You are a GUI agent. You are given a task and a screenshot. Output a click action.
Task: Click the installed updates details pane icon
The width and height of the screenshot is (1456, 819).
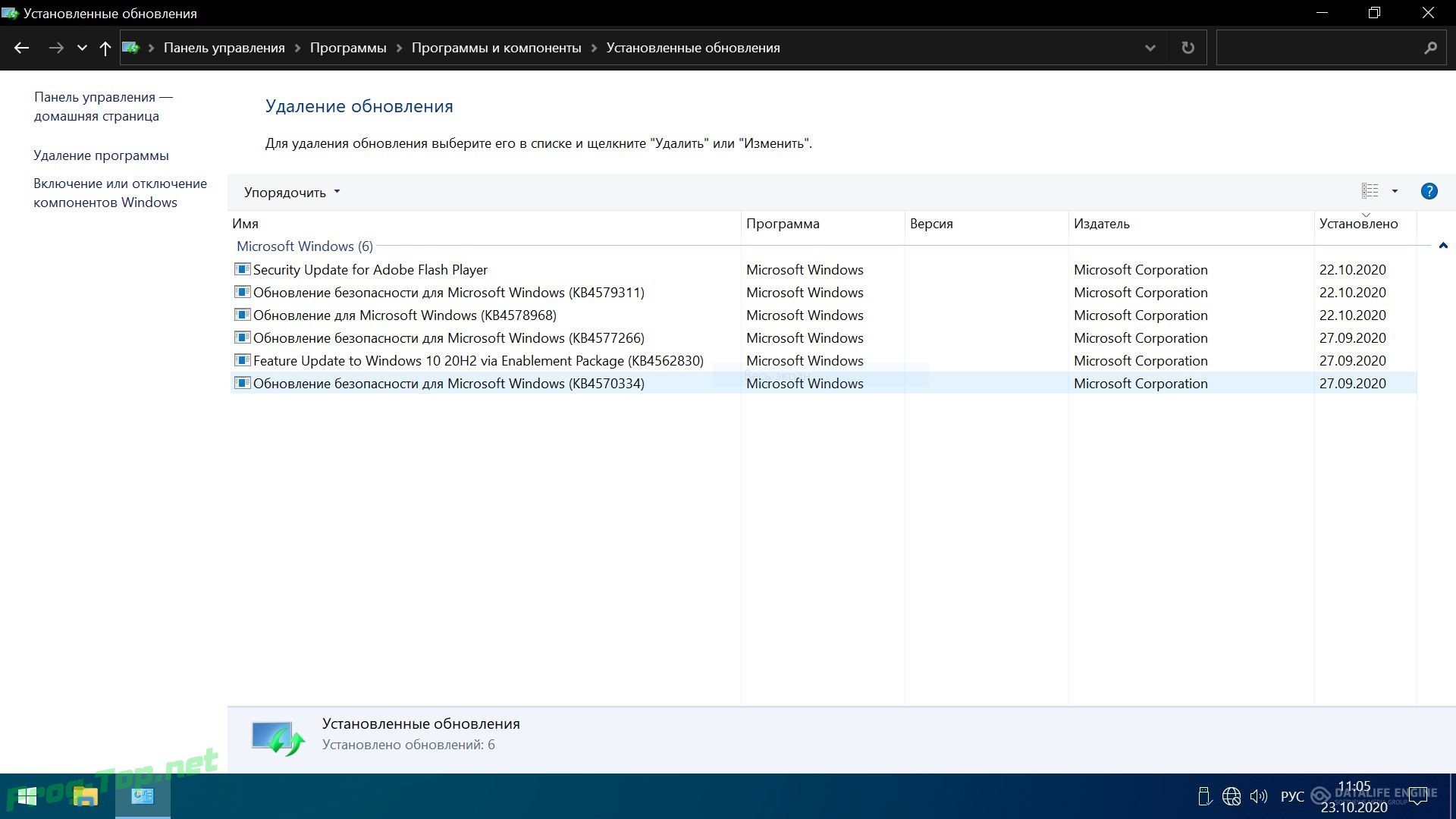(278, 738)
